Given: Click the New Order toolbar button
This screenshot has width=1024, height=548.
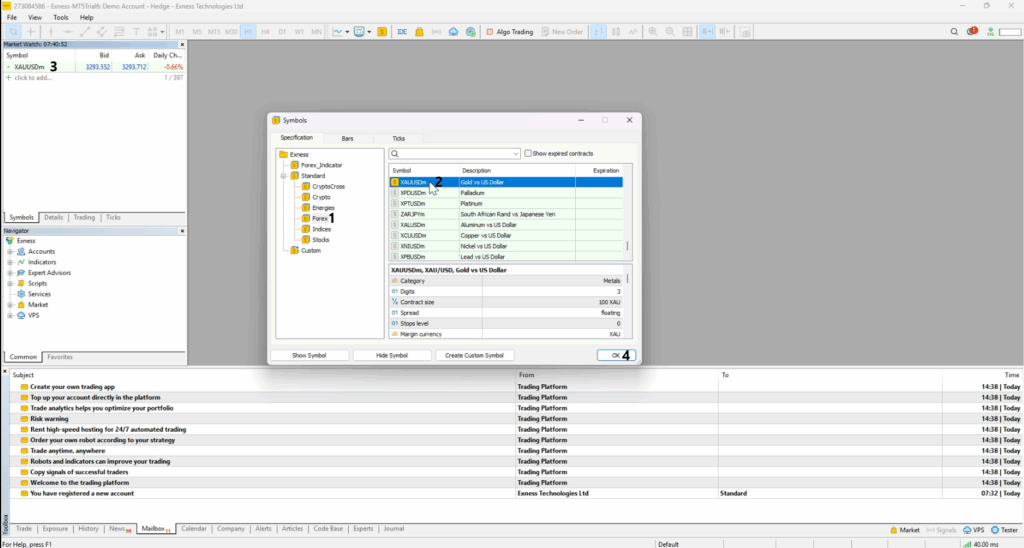Looking at the screenshot, I should 562,32.
